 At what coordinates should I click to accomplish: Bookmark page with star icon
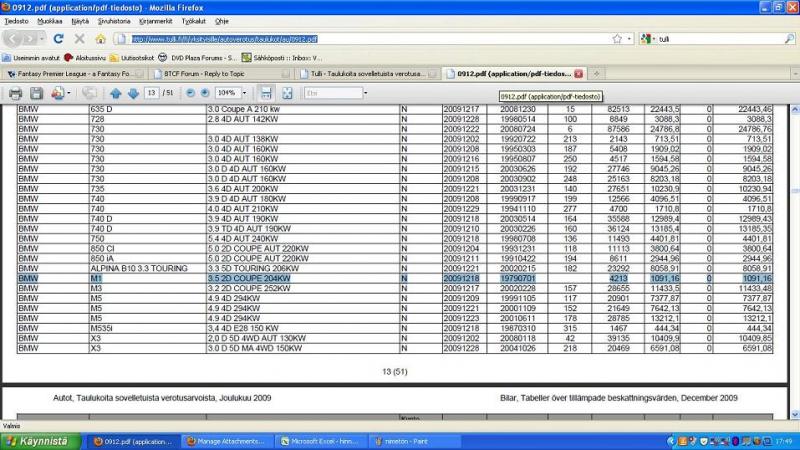616,39
